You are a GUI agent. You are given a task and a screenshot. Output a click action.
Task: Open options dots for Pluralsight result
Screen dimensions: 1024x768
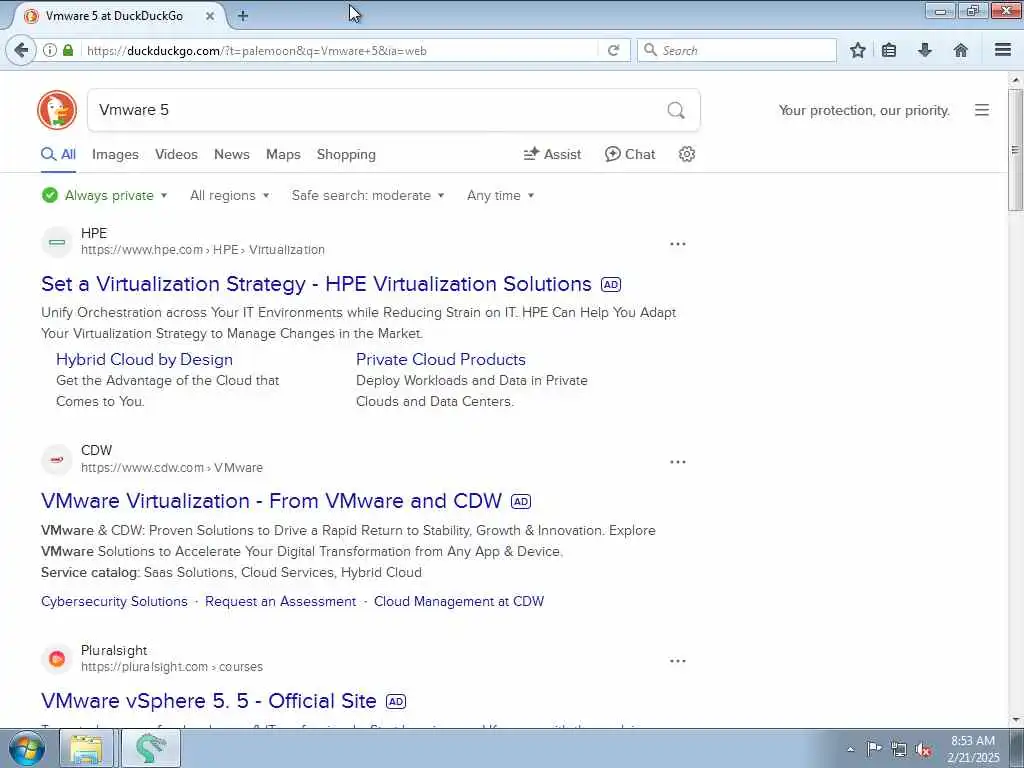(x=678, y=661)
